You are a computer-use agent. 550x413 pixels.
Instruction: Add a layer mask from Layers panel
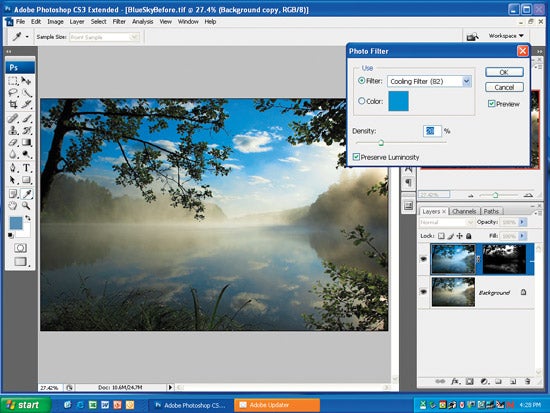470,381
